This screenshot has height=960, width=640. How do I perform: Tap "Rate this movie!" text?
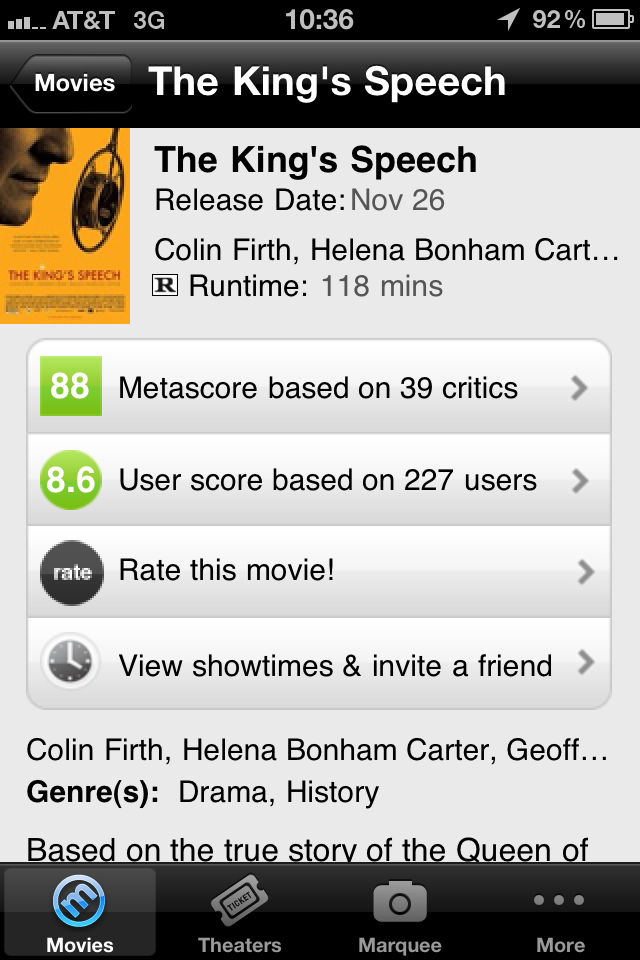pos(227,571)
